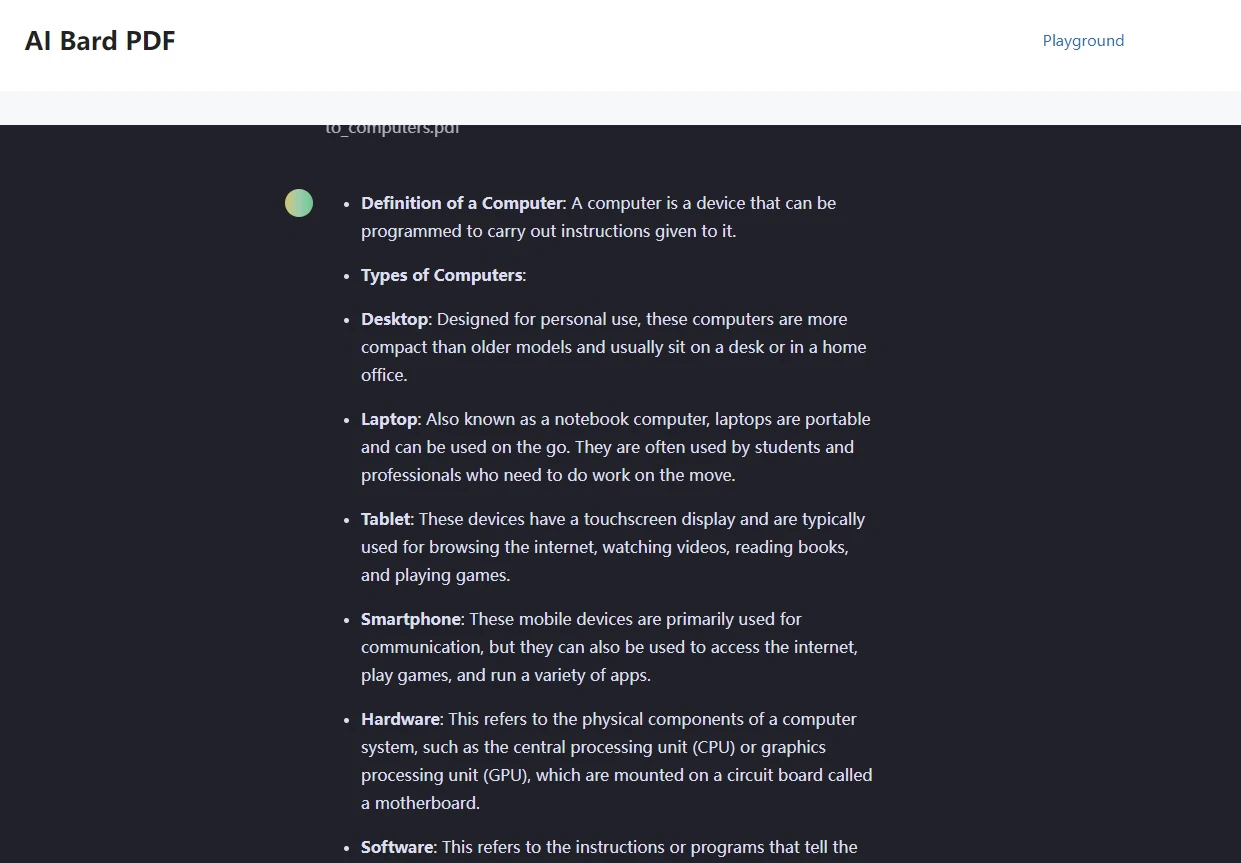
Task: Click the bold "Desktop" term
Action: point(394,319)
